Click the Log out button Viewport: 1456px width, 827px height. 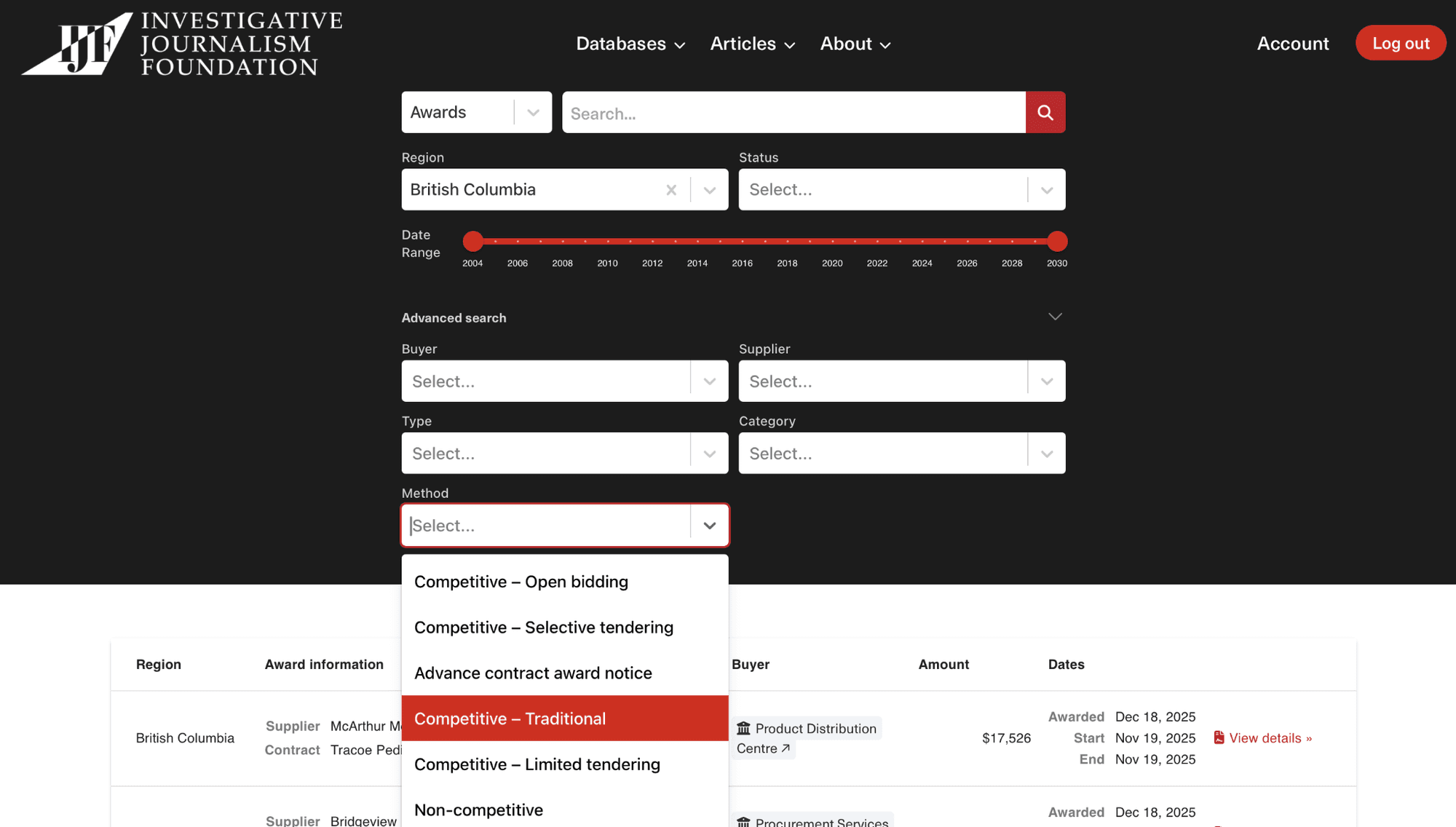click(1401, 43)
